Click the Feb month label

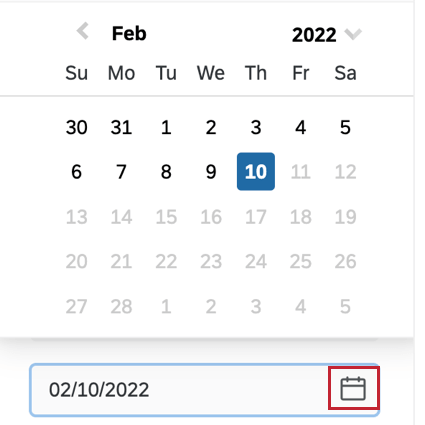129,34
